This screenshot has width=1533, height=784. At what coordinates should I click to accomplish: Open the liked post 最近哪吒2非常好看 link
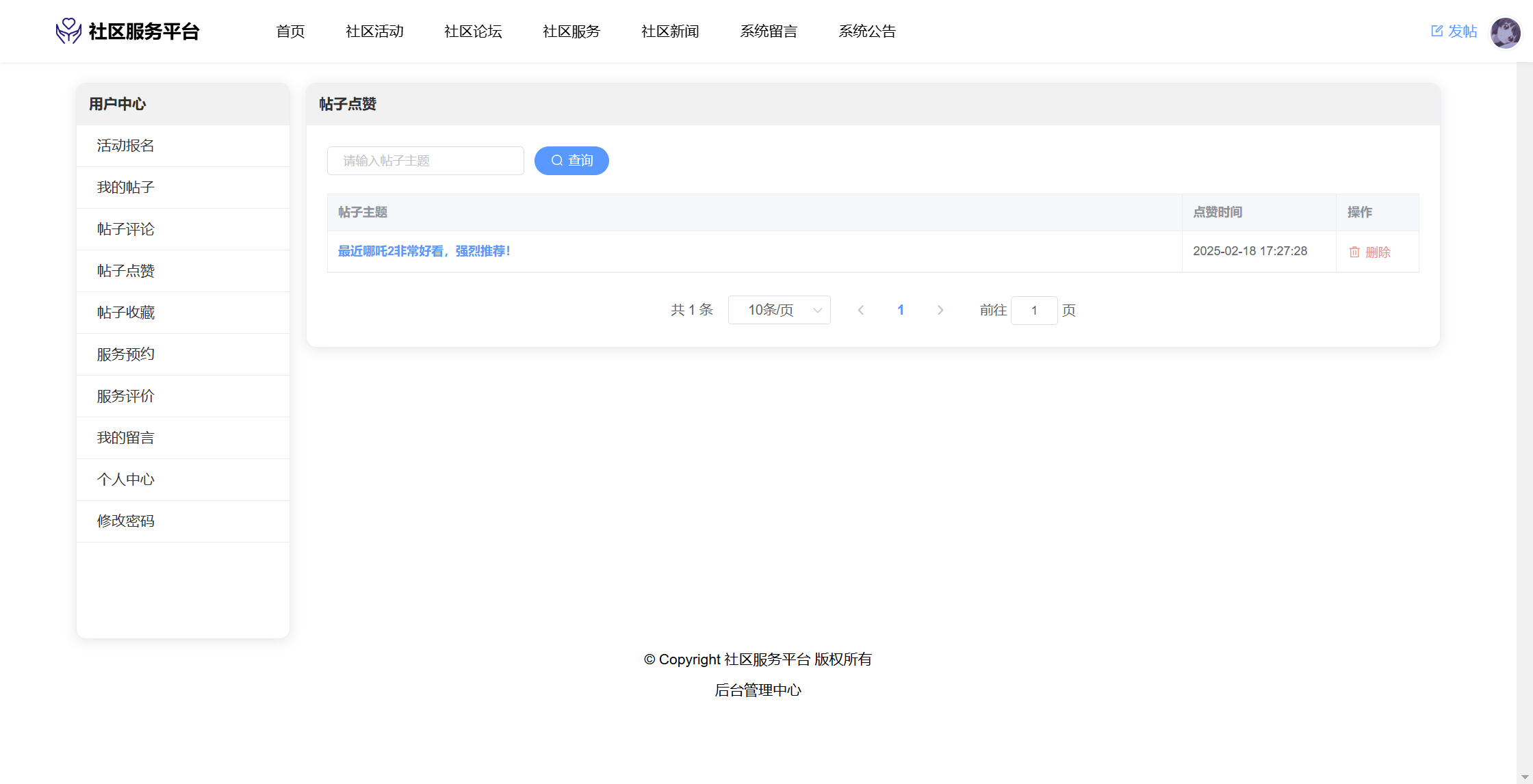click(x=424, y=251)
